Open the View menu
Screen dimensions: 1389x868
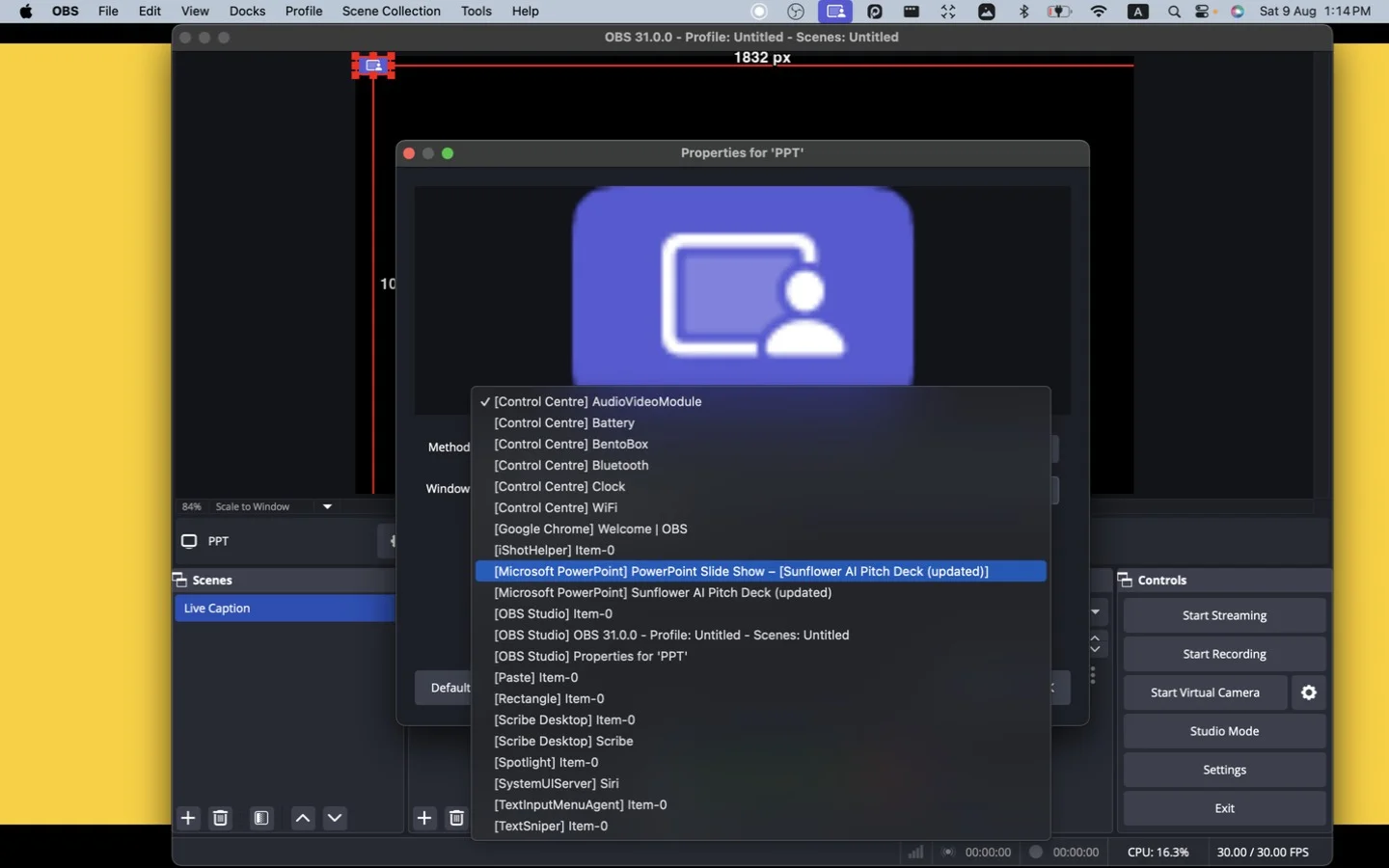click(x=195, y=12)
